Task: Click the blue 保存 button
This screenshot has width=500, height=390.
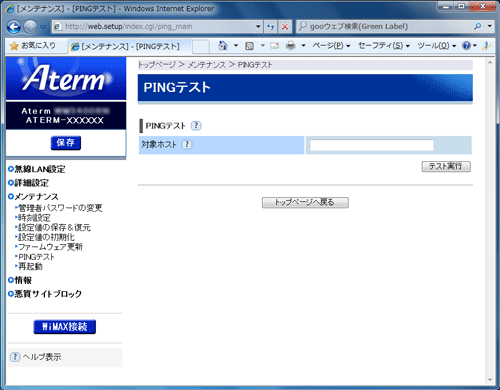Action: pyautogui.click(x=66, y=143)
